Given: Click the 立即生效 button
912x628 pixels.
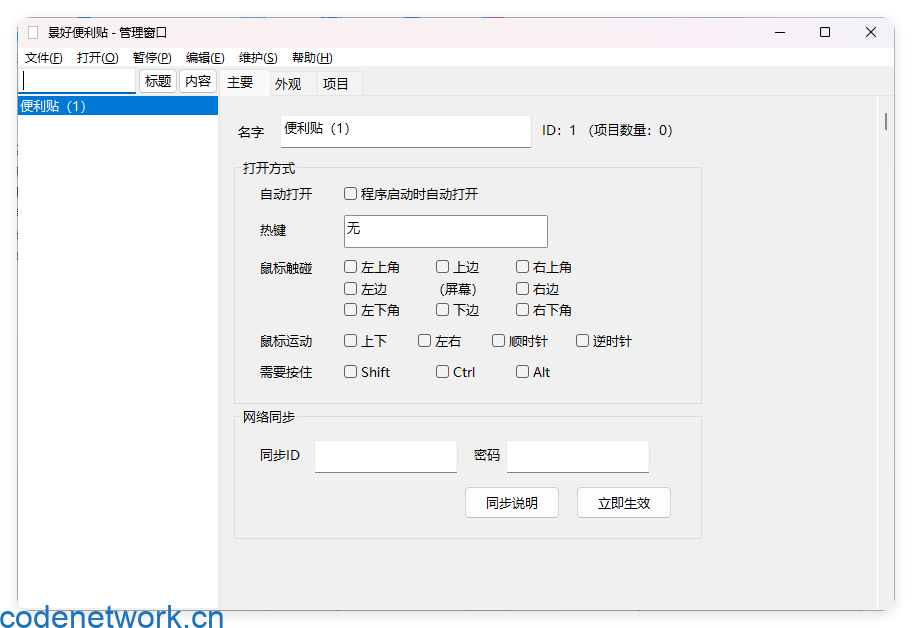Looking at the screenshot, I should coord(623,502).
